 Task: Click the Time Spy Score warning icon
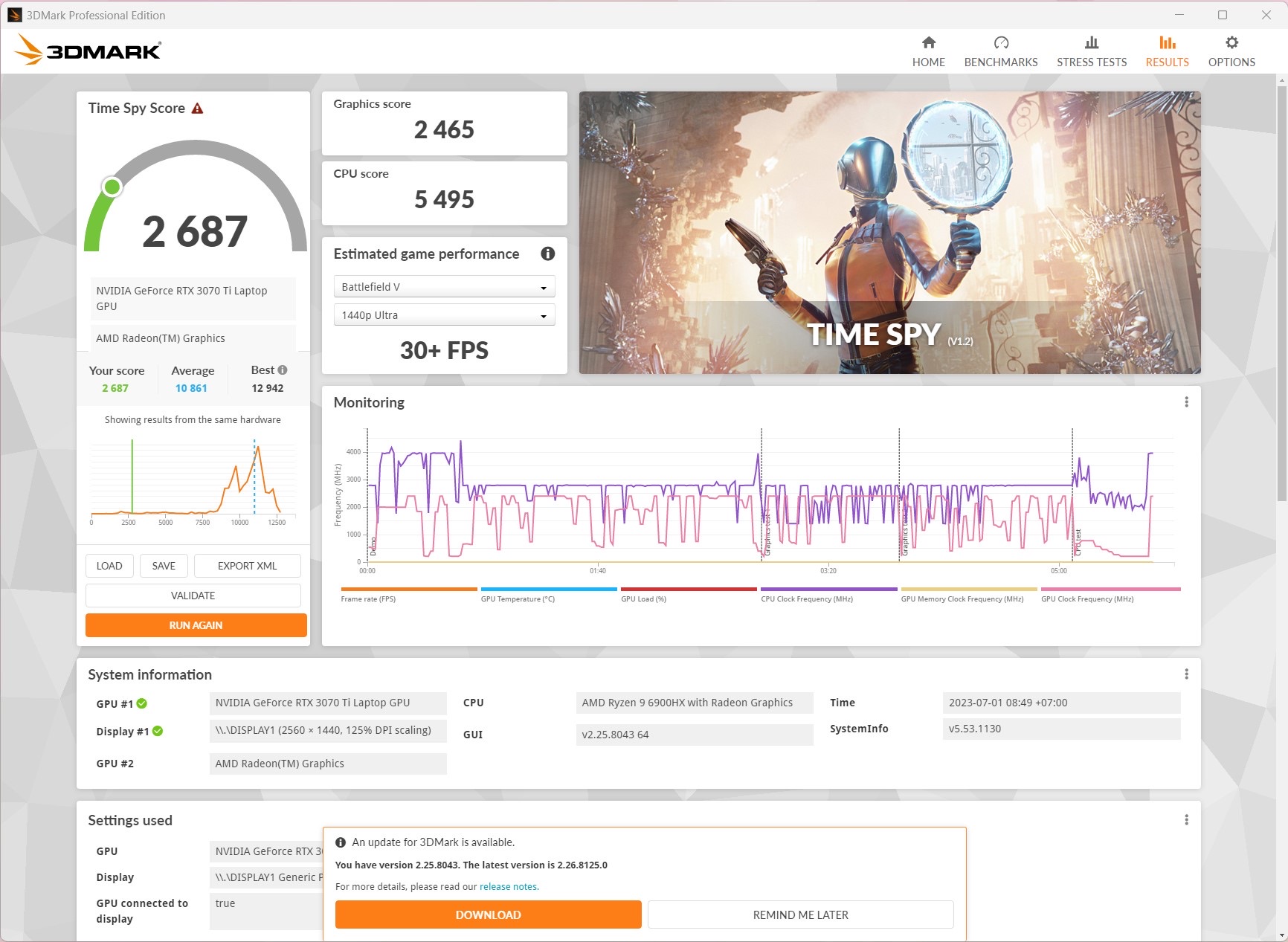[197, 109]
